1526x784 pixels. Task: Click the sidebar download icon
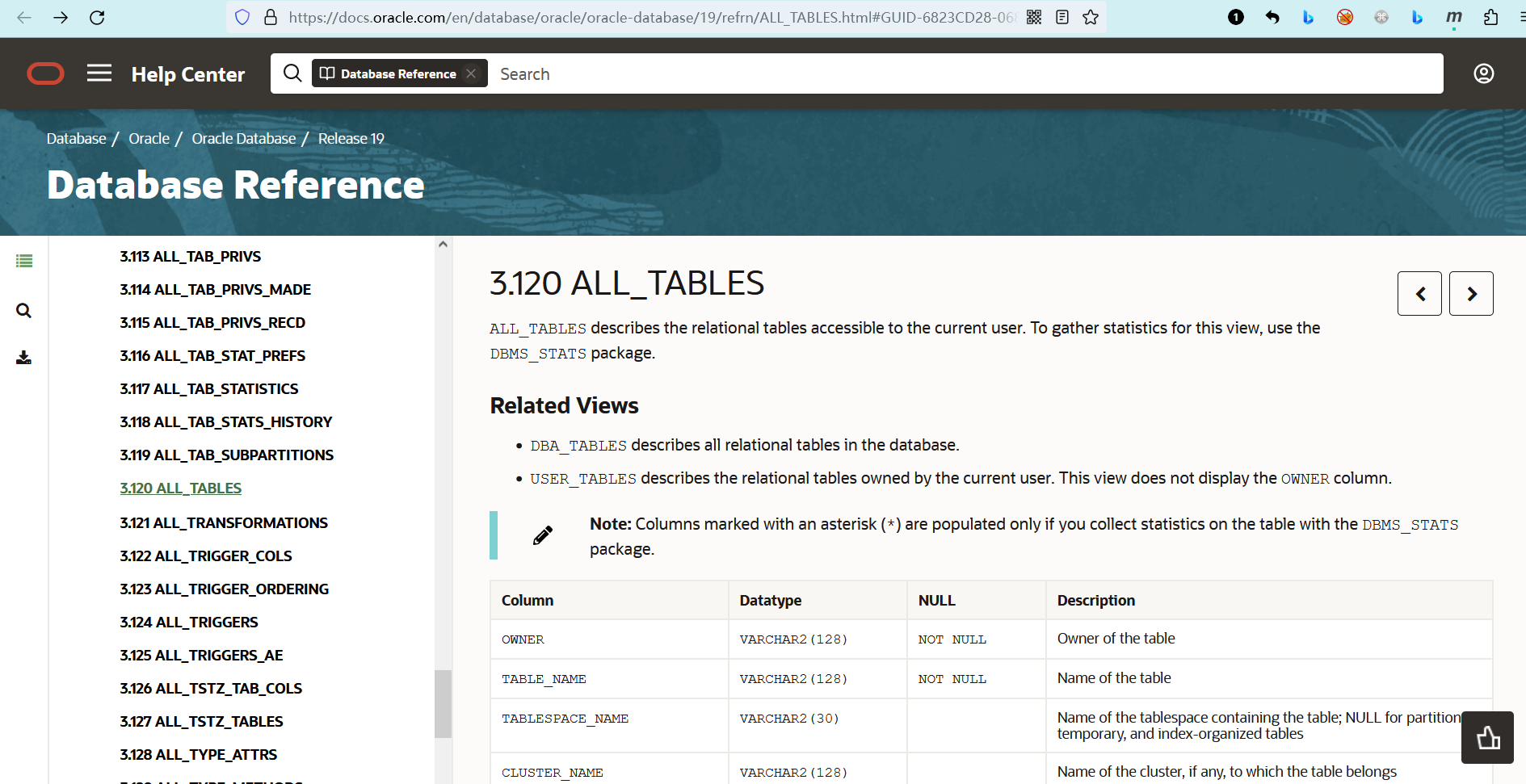tap(24, 358)
